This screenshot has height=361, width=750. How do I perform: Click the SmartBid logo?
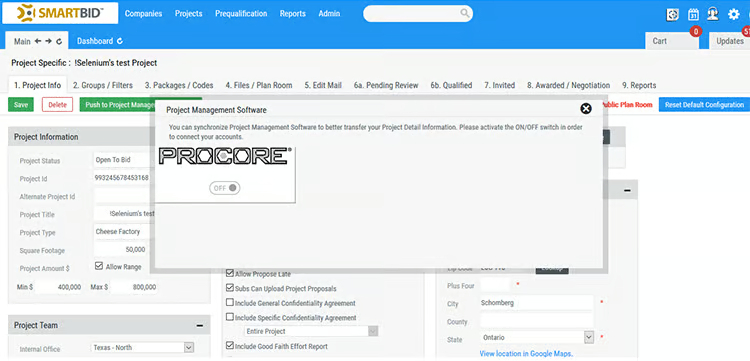(60, 13)
